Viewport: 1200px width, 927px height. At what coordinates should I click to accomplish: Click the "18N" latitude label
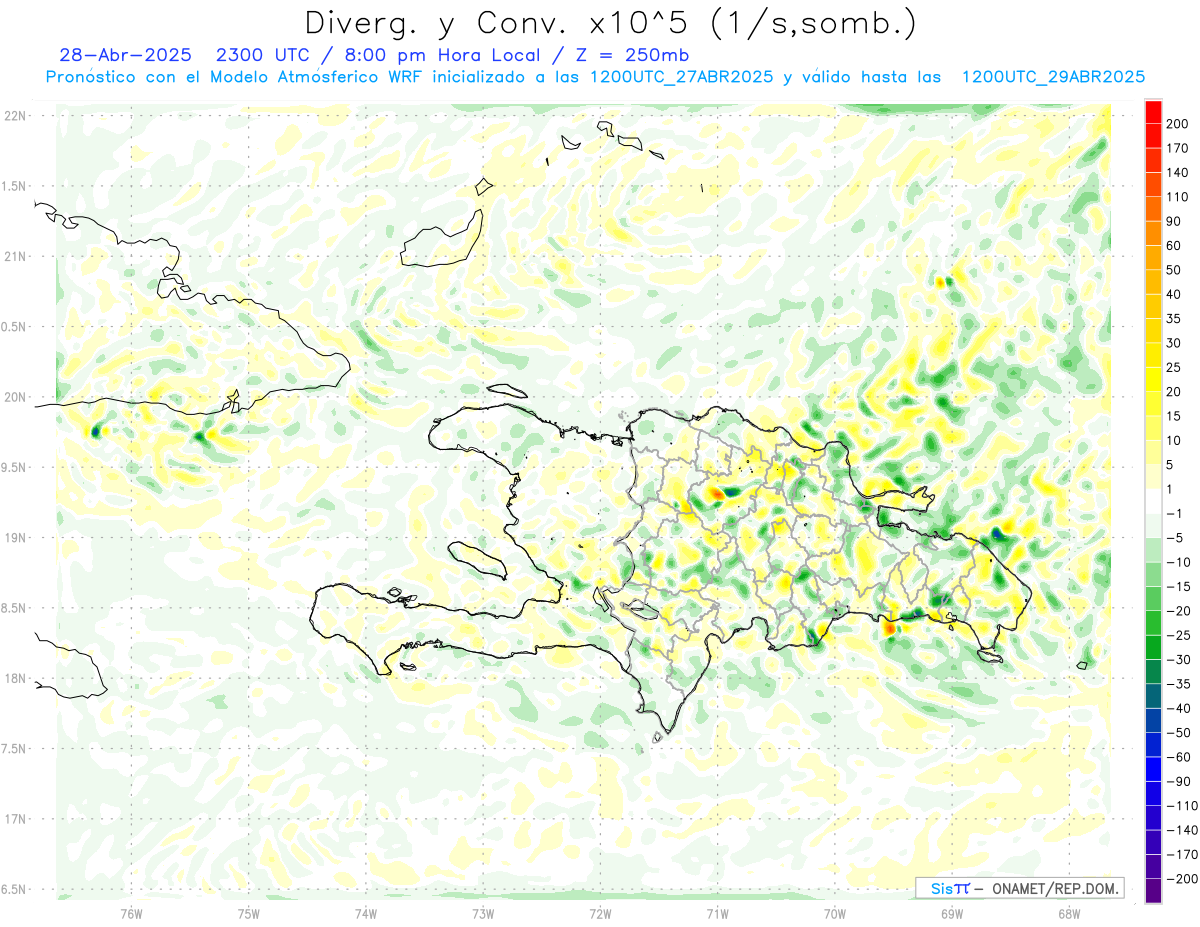(15, 678)
